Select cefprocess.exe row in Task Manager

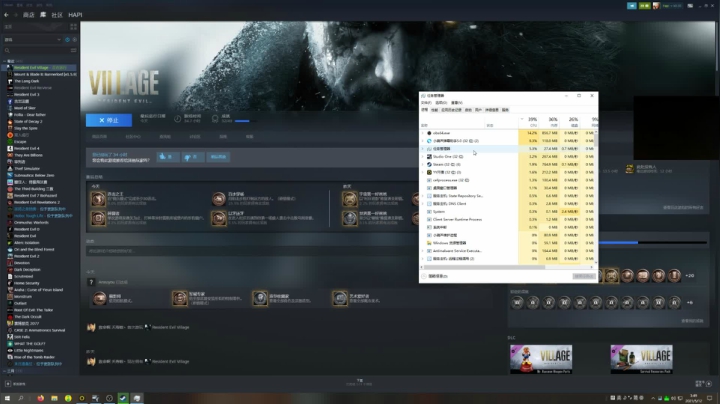coord(507,180)
